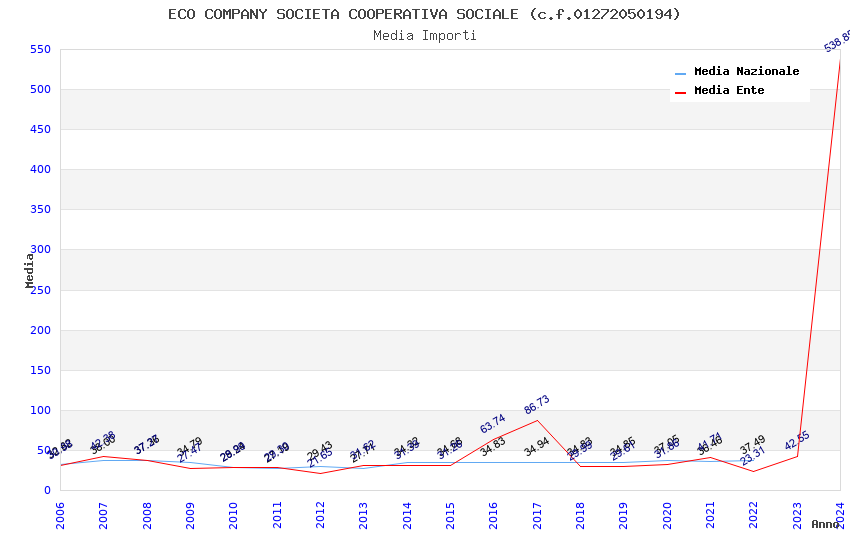Select year 2007 on the x-axis
Image resolution: width=850 pixels, height=550 pixels.
(104, 515)
